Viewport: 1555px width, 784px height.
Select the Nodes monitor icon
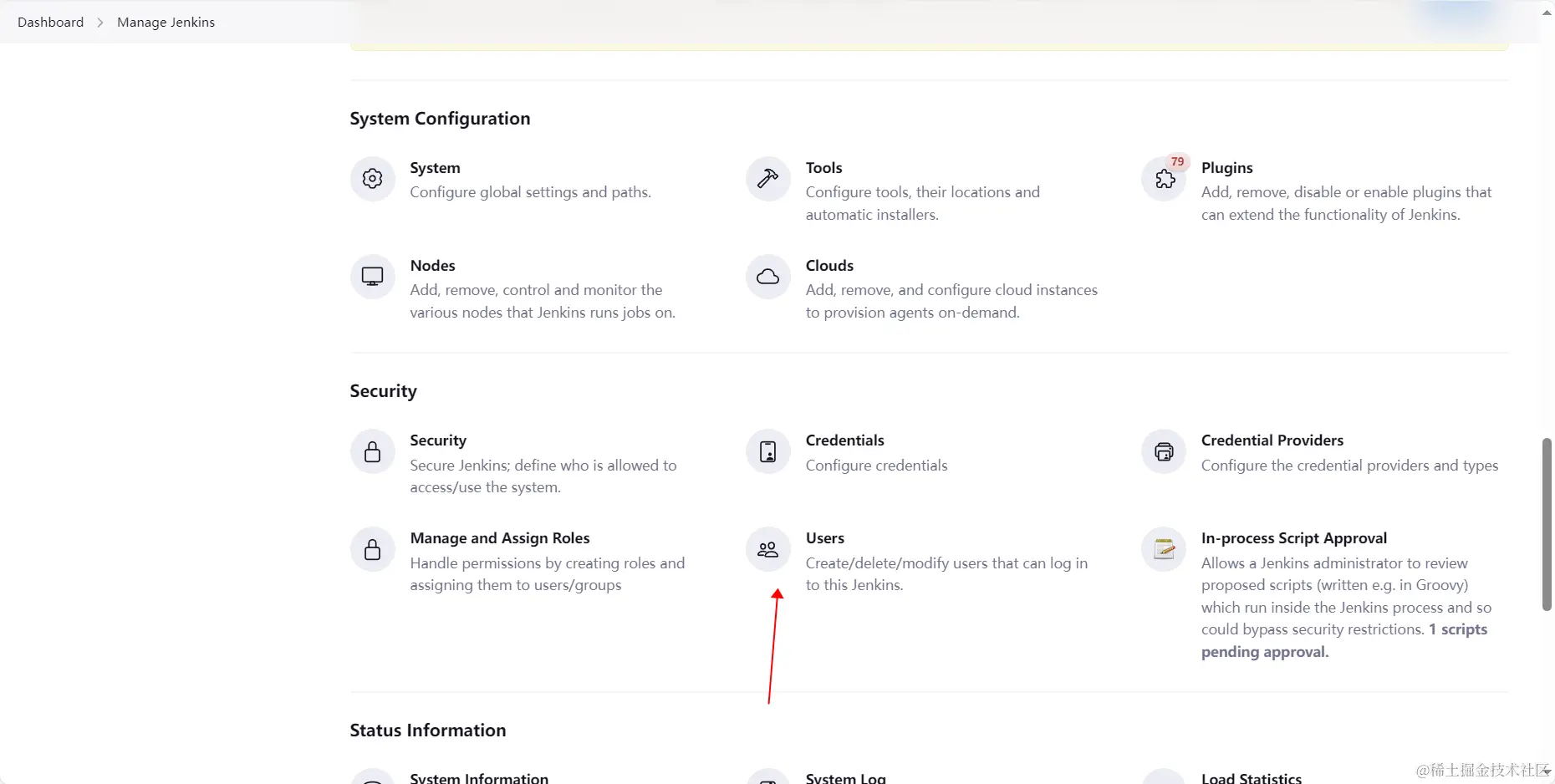pos(372,277)
